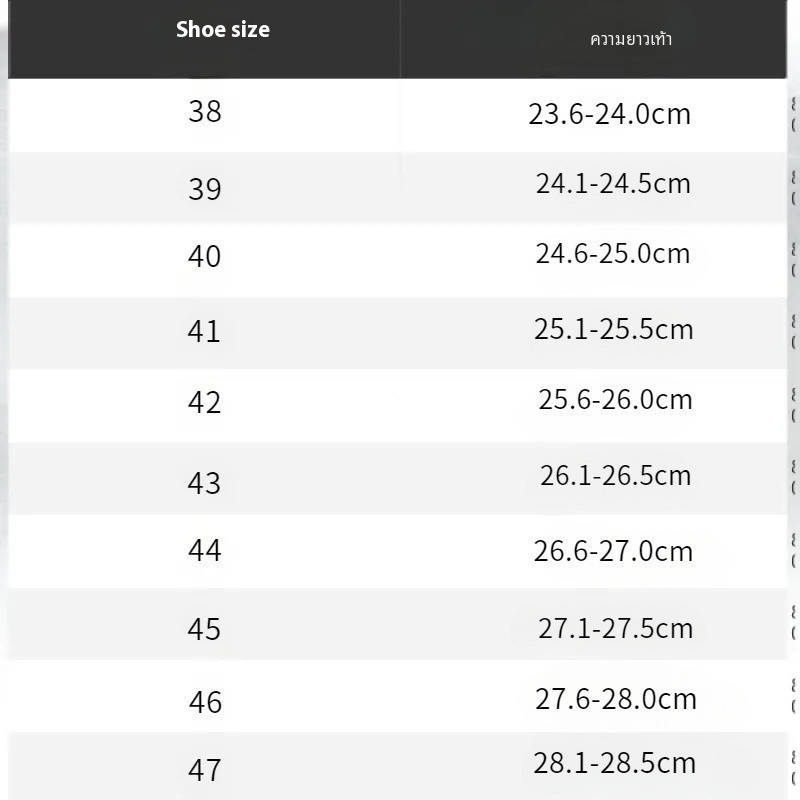
Task: Click the 24.1-24.5cm foot length value
Action: tap(613, 184)
